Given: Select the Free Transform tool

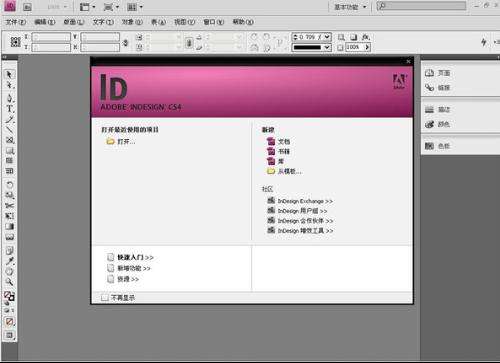Looking at the screenshot, I should click(9, 216).
